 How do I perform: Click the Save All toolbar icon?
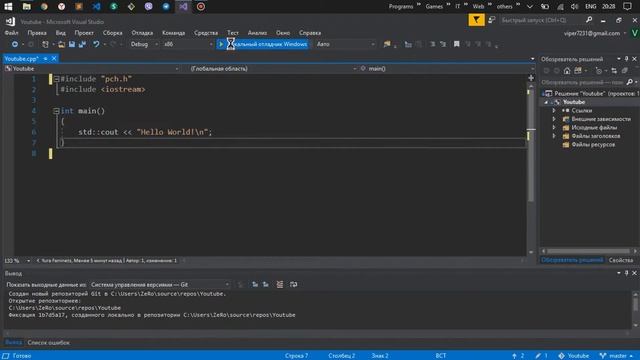coord(82,44)
